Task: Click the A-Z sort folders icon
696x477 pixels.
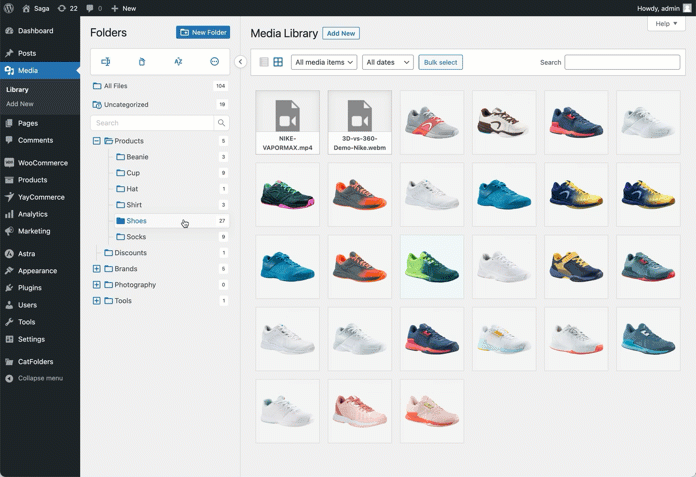Action: [178, 62]
